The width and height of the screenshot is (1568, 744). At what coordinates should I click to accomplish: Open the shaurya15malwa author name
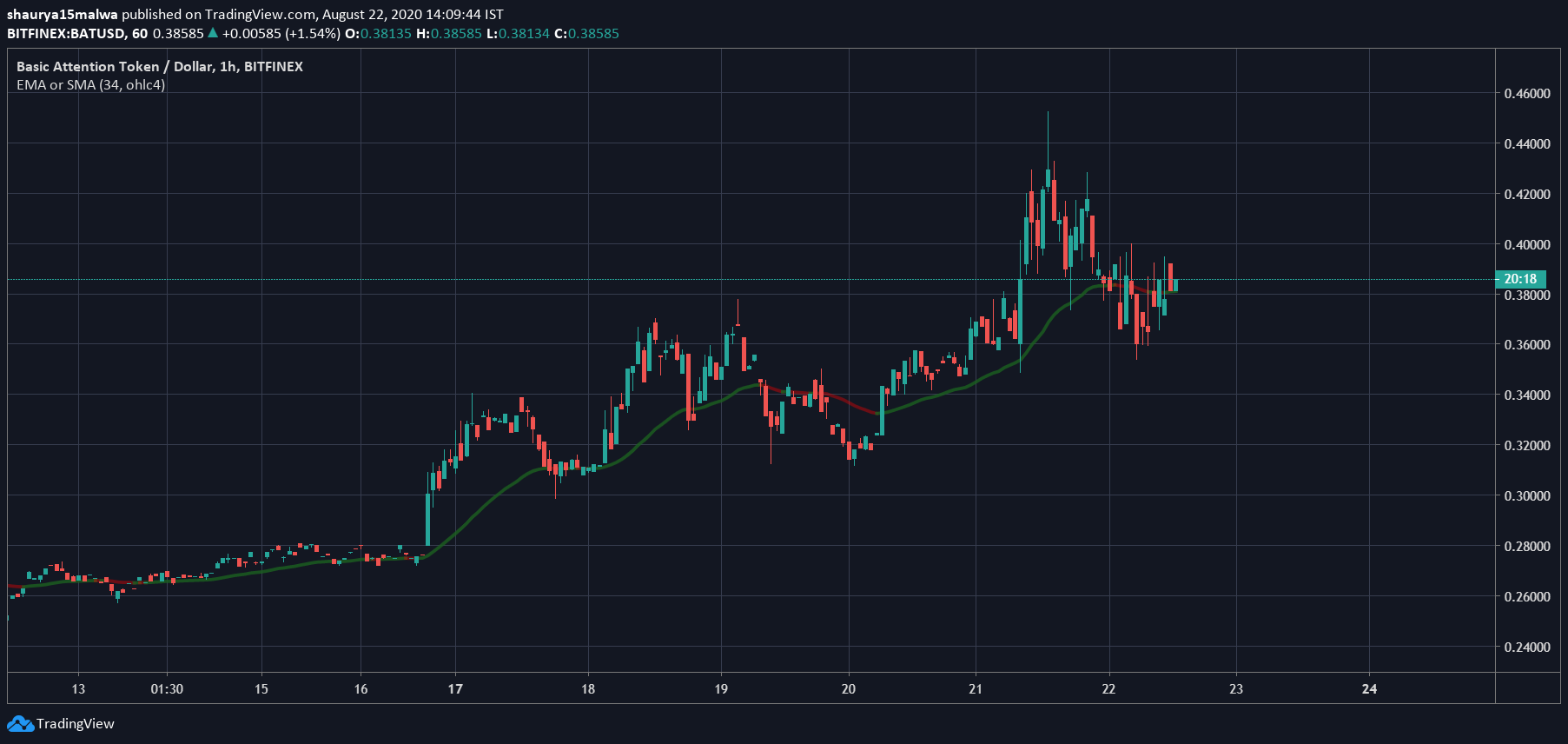[62, 14]
